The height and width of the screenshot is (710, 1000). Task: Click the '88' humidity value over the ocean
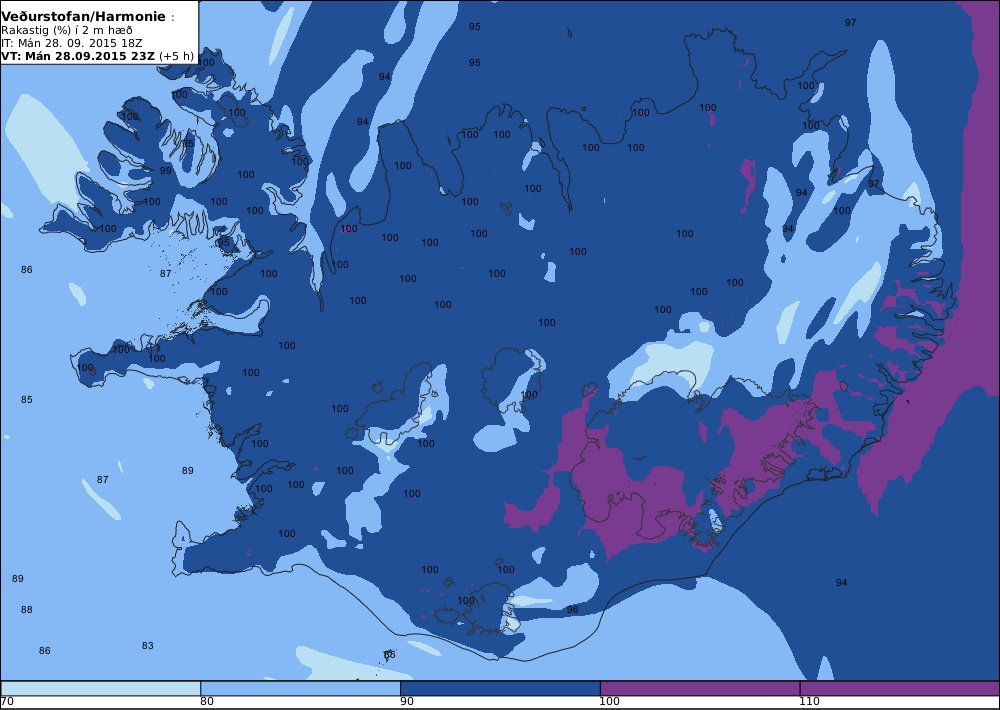tap(26, 609)
